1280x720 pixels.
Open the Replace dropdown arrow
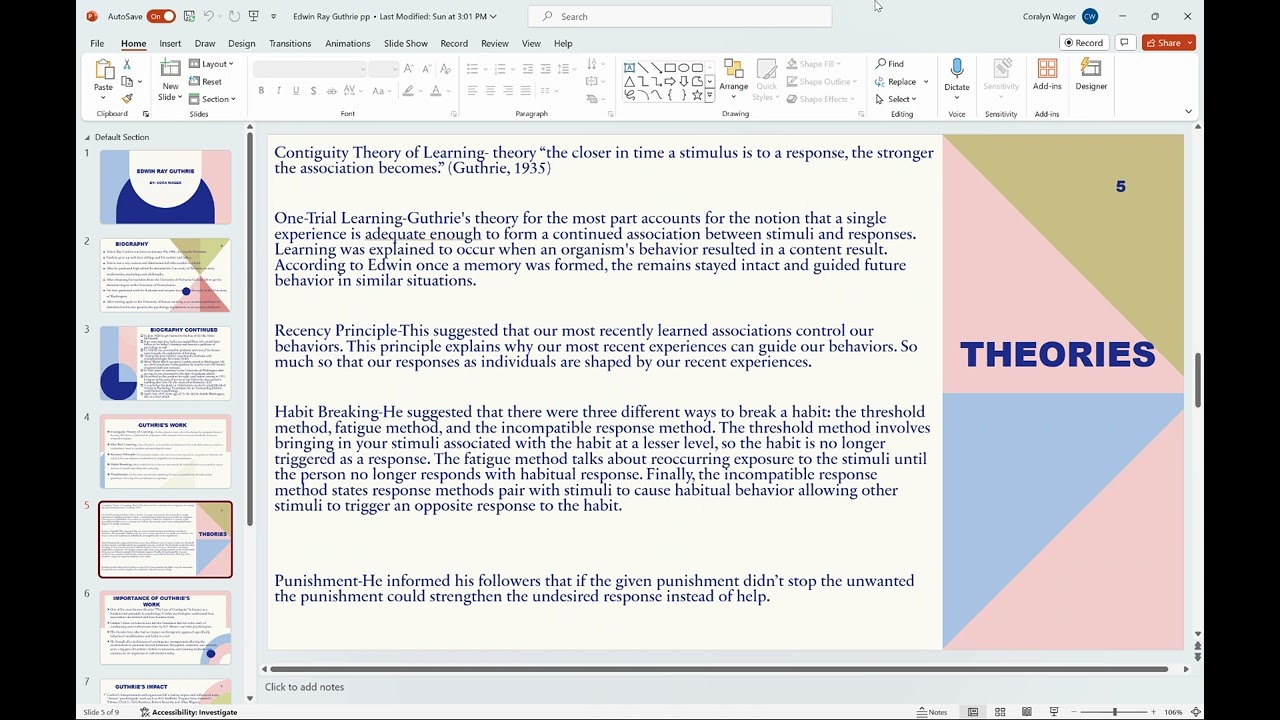coord(926,82)
